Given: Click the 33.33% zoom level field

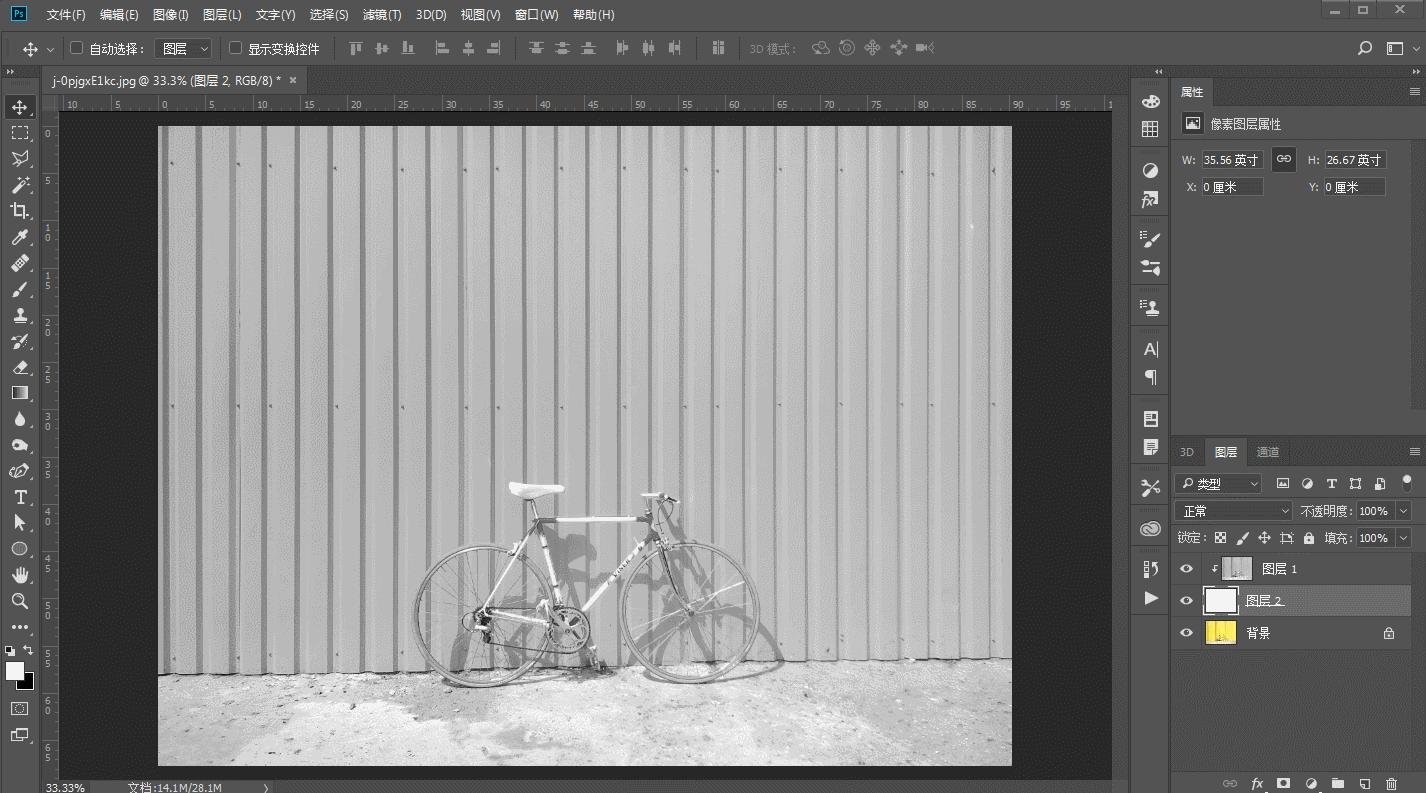Looking at the screenshot, I should 65,788.
